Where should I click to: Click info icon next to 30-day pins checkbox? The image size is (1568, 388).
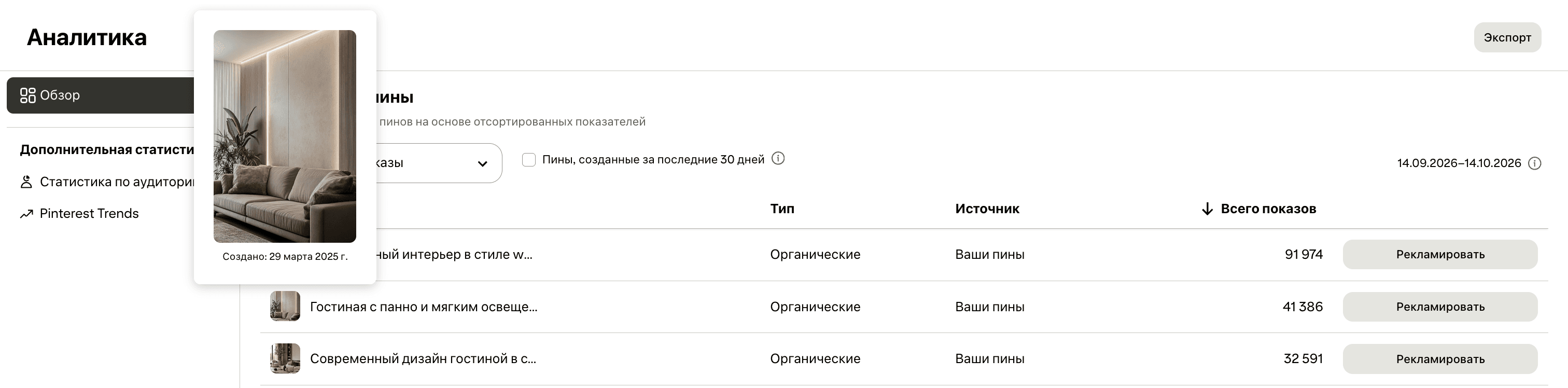coord(778,159)
